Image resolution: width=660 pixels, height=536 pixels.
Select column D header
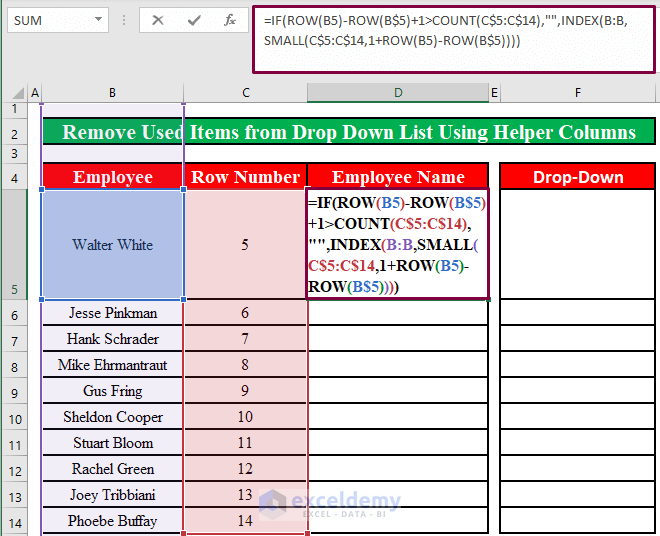[398, 93]
